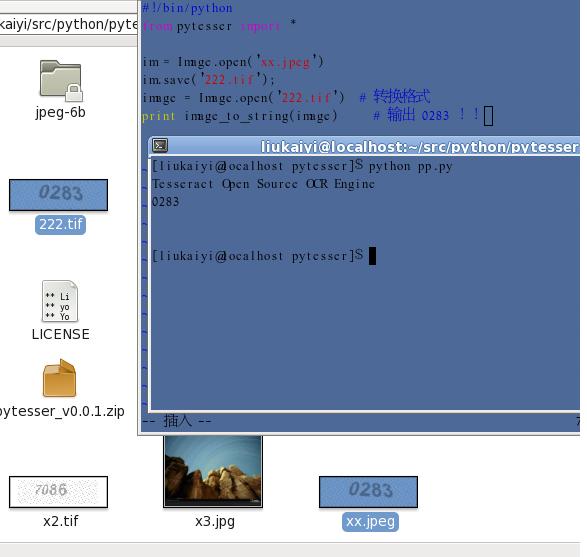The width and height of the screenshot is (587, 557).
Task: Select the jpeg-6b locked folder icon
Action: [x=61, y=80]
